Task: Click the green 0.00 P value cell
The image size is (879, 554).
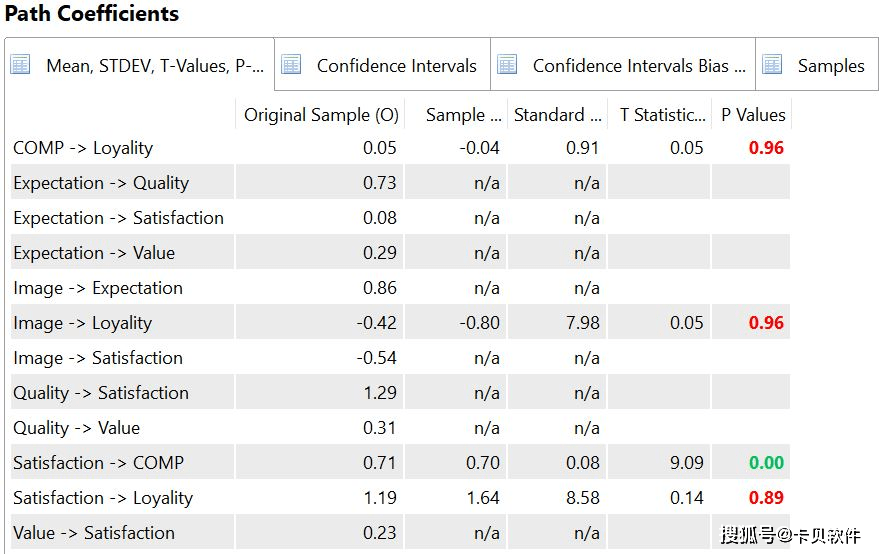Action: pyautogui.click(x=767, y=463)
